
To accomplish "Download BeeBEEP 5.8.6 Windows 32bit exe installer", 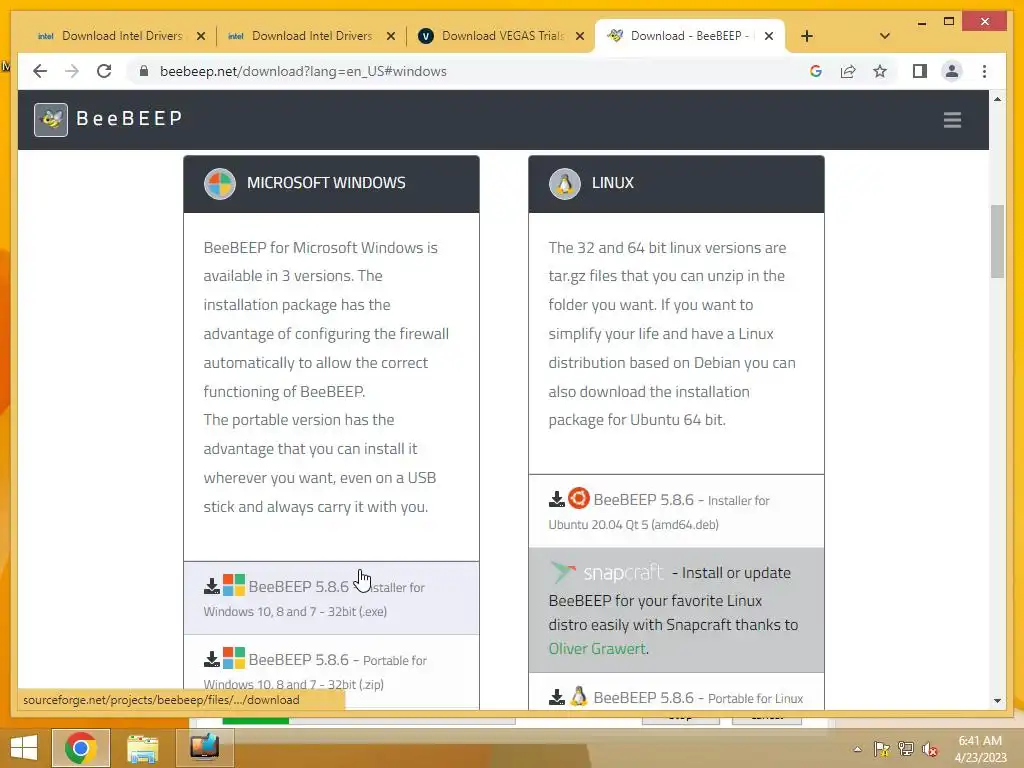I will click(331, 598).
